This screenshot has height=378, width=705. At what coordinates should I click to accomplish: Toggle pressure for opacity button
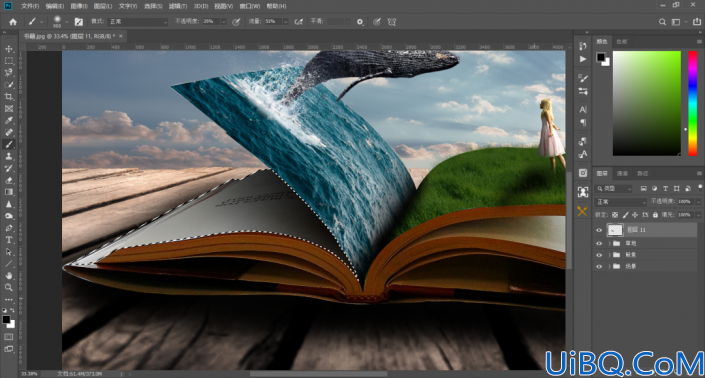(236, 22)
